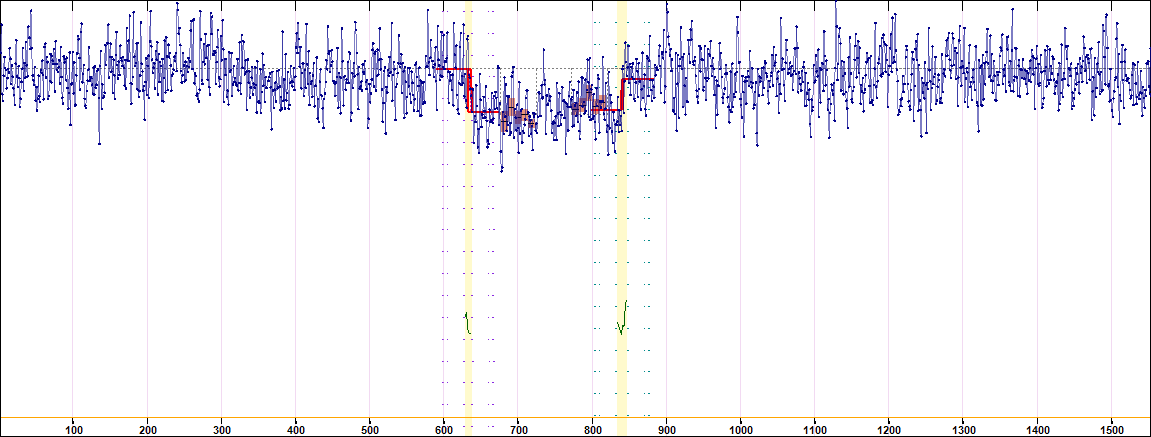
Task: Click the x-axis label 1500
Action: click(1110, 429)
